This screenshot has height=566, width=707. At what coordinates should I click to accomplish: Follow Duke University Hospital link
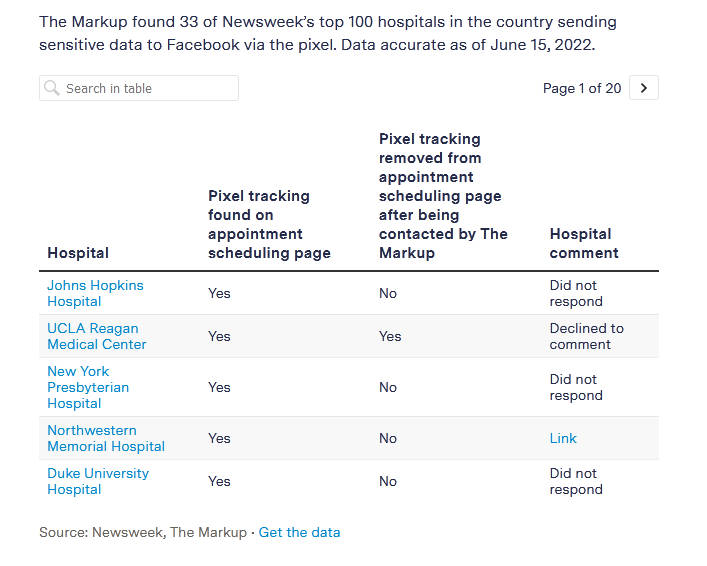97,481
